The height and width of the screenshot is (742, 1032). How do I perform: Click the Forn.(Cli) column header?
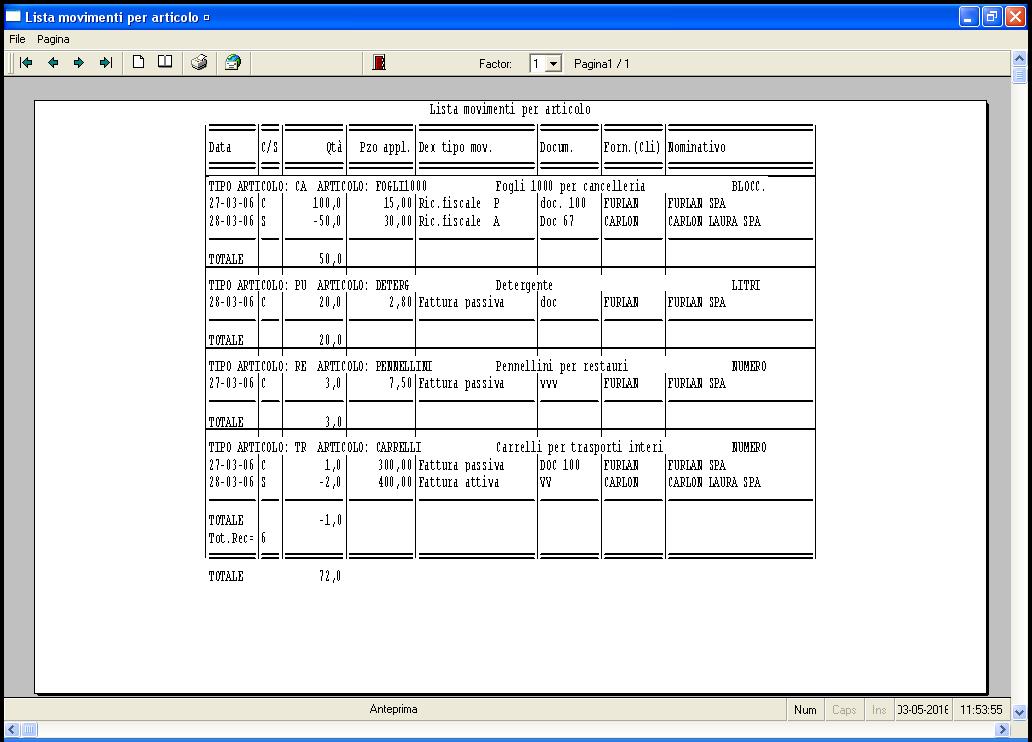tap(632, 147)
